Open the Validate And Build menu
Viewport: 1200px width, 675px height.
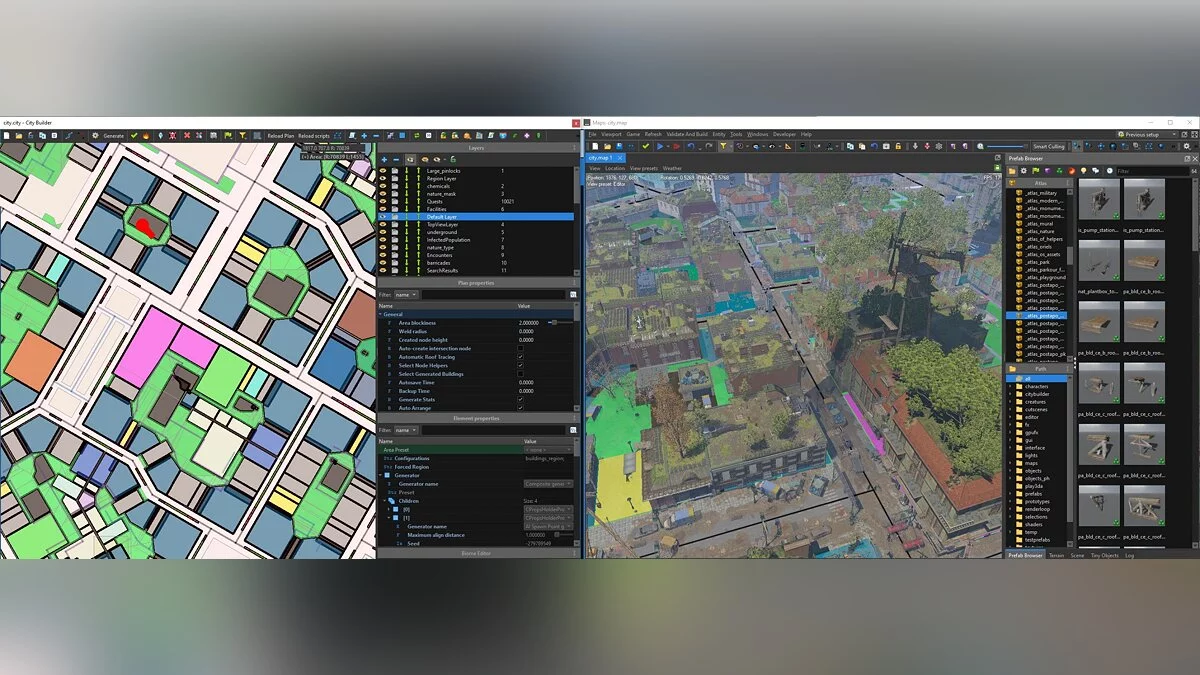tap(686, 134)
